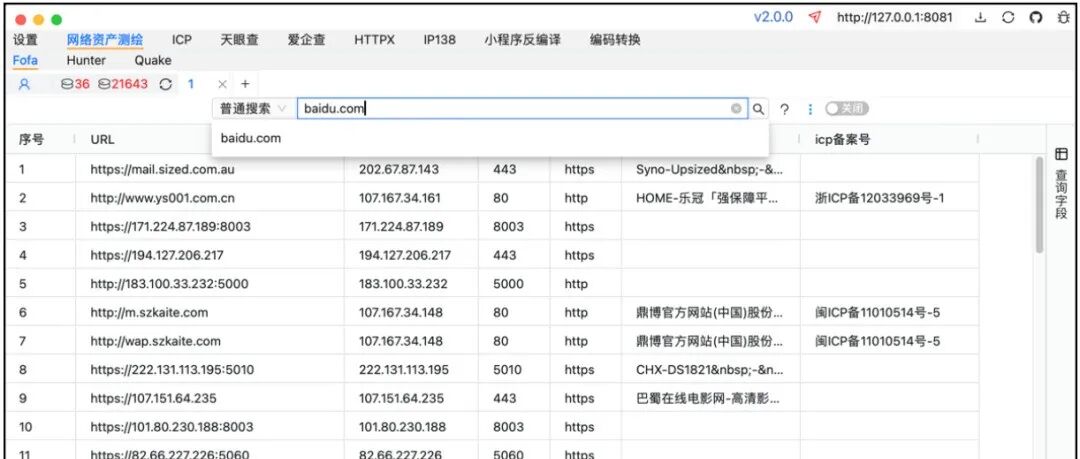
Task: Click the red proxy paper-plane icon
Action: pyautogui.click(x=815, y=17)
